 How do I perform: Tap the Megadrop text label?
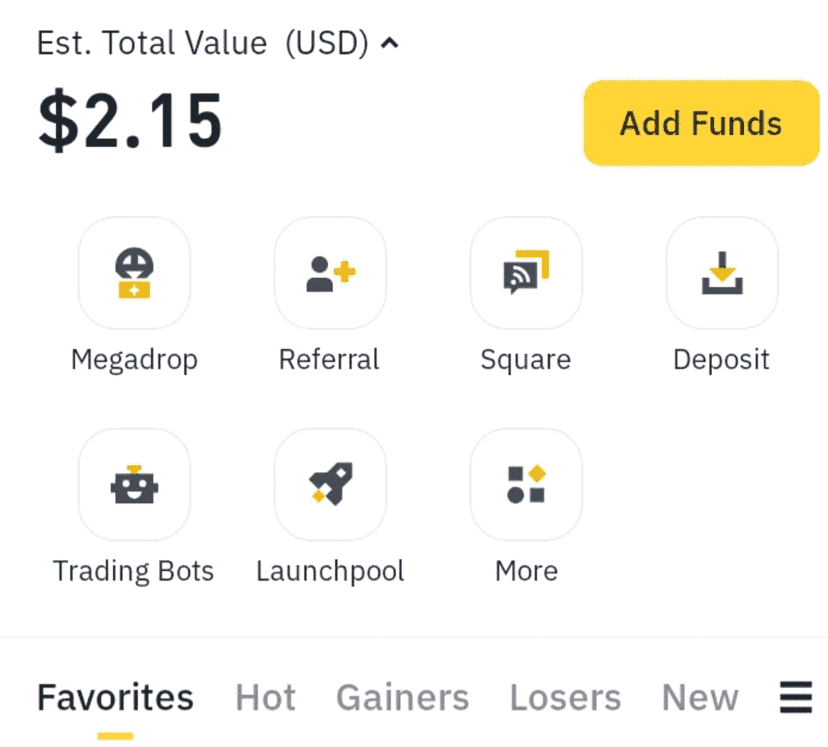[x=134, y=360]
